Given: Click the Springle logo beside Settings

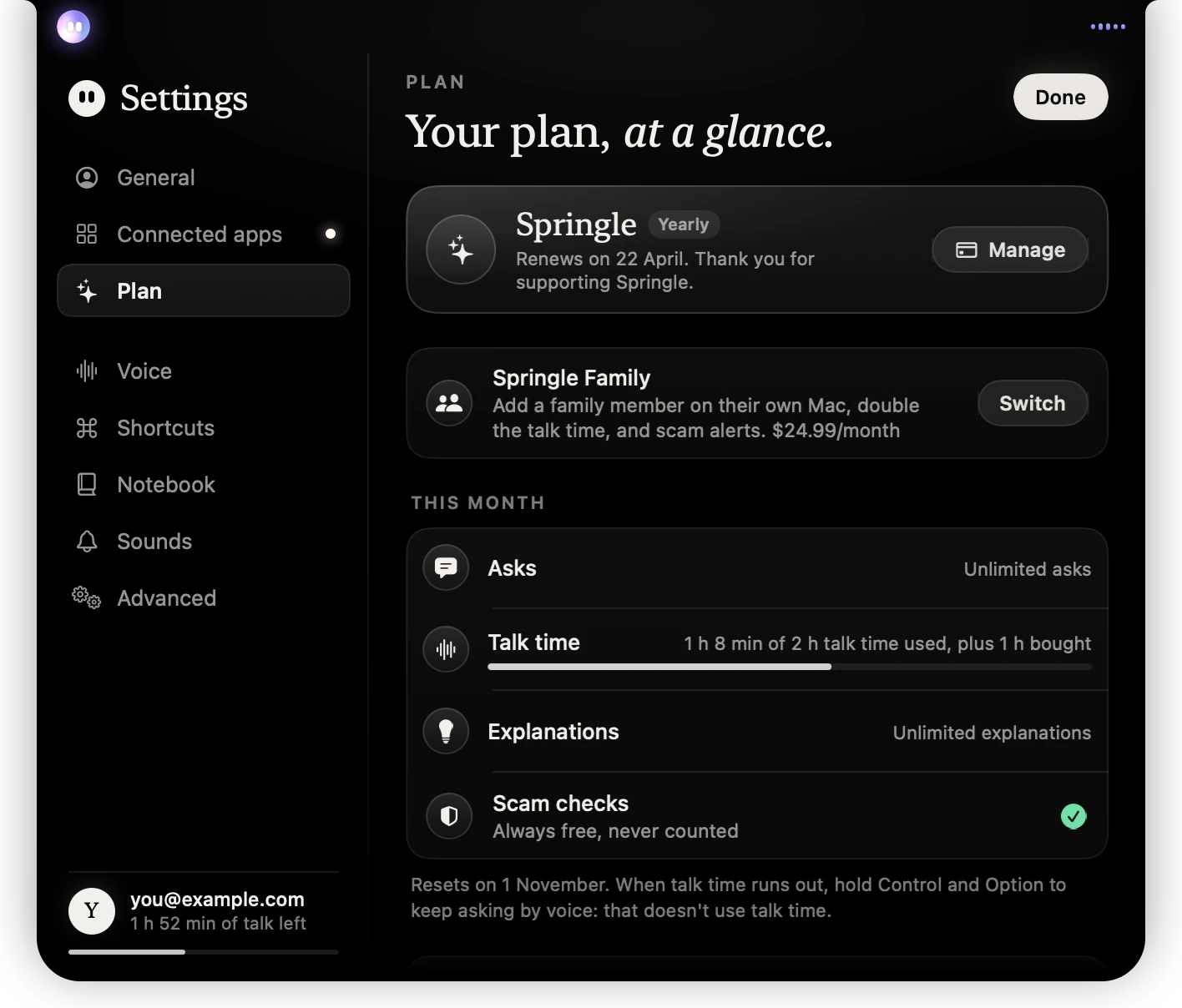Looking at the screenshot, I should pyautogui.click(x=87, y=98).
